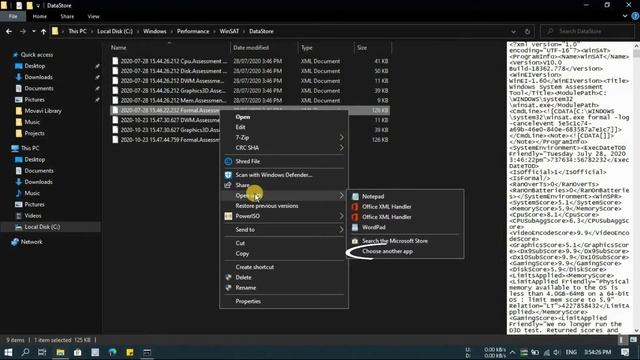Viewport: 640px width, 360px height.
Task: Click the Back navigation arrow
Action: click(9, 31)
